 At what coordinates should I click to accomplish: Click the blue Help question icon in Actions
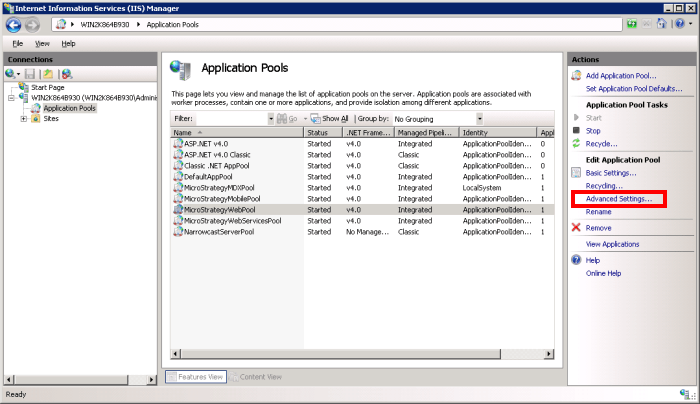576,260
